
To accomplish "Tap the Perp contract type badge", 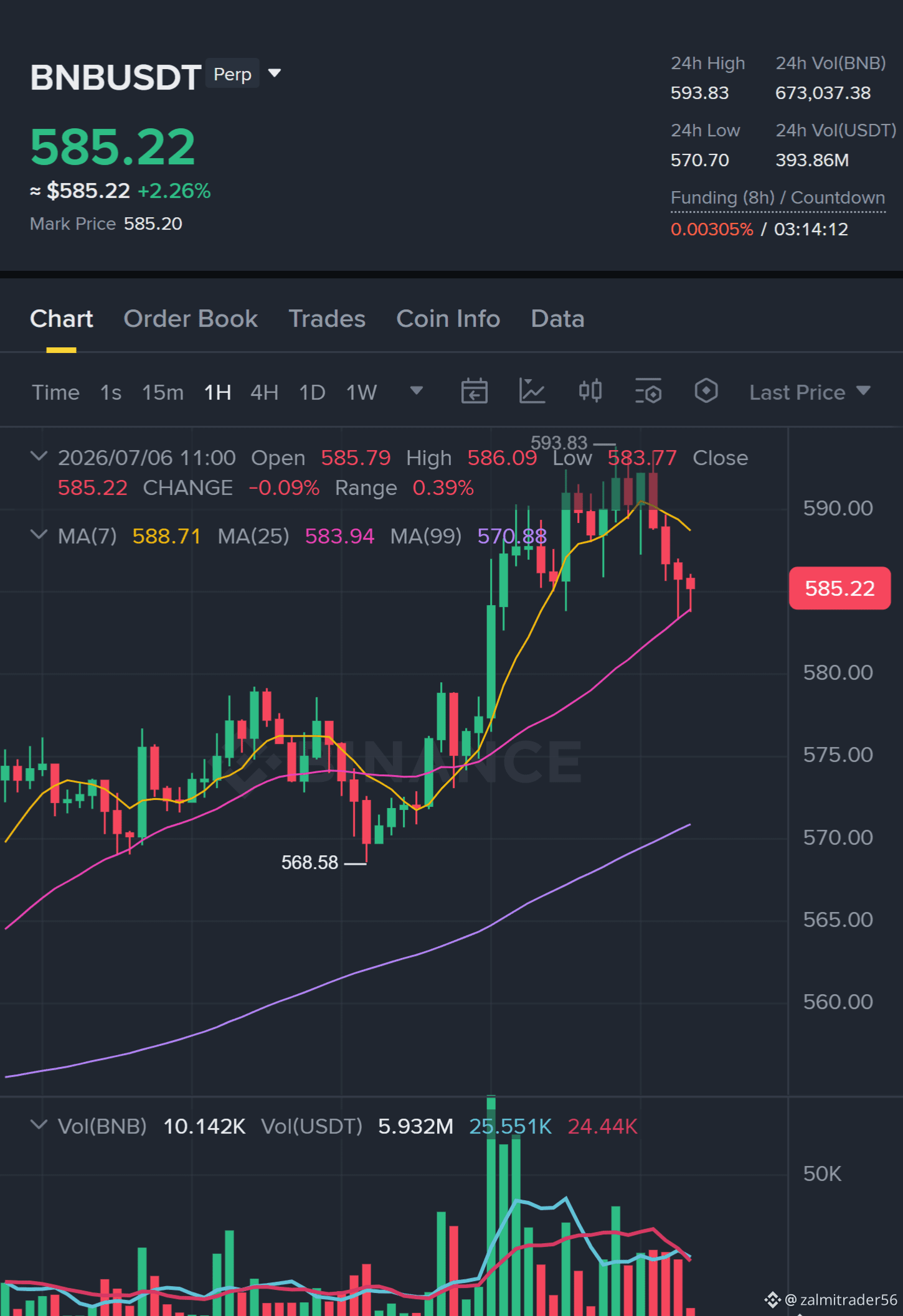I will click(x=232, y=74).
